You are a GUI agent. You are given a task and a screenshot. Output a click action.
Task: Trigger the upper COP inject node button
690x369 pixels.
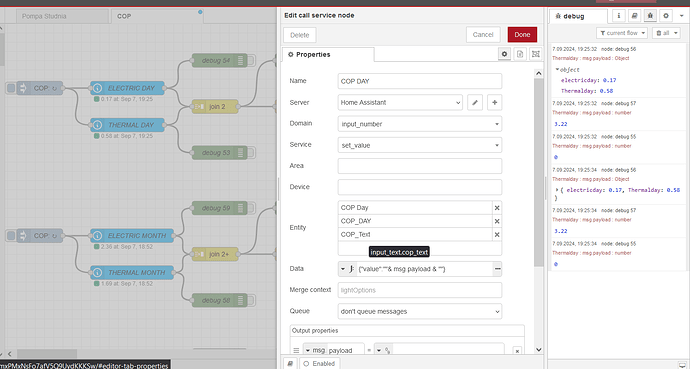[11, 88]
